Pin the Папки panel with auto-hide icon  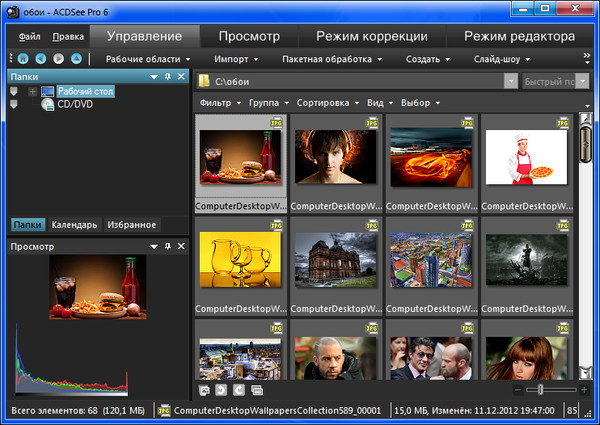(x=167, y=77)
